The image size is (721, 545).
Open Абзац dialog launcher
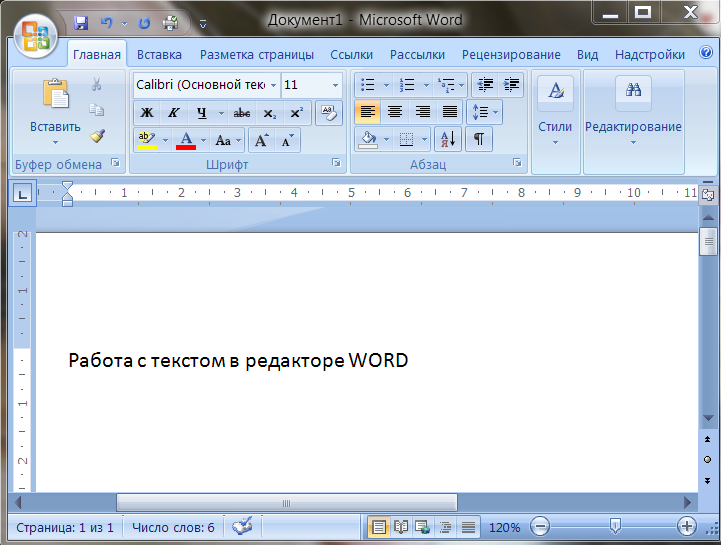tap(517, 163)
